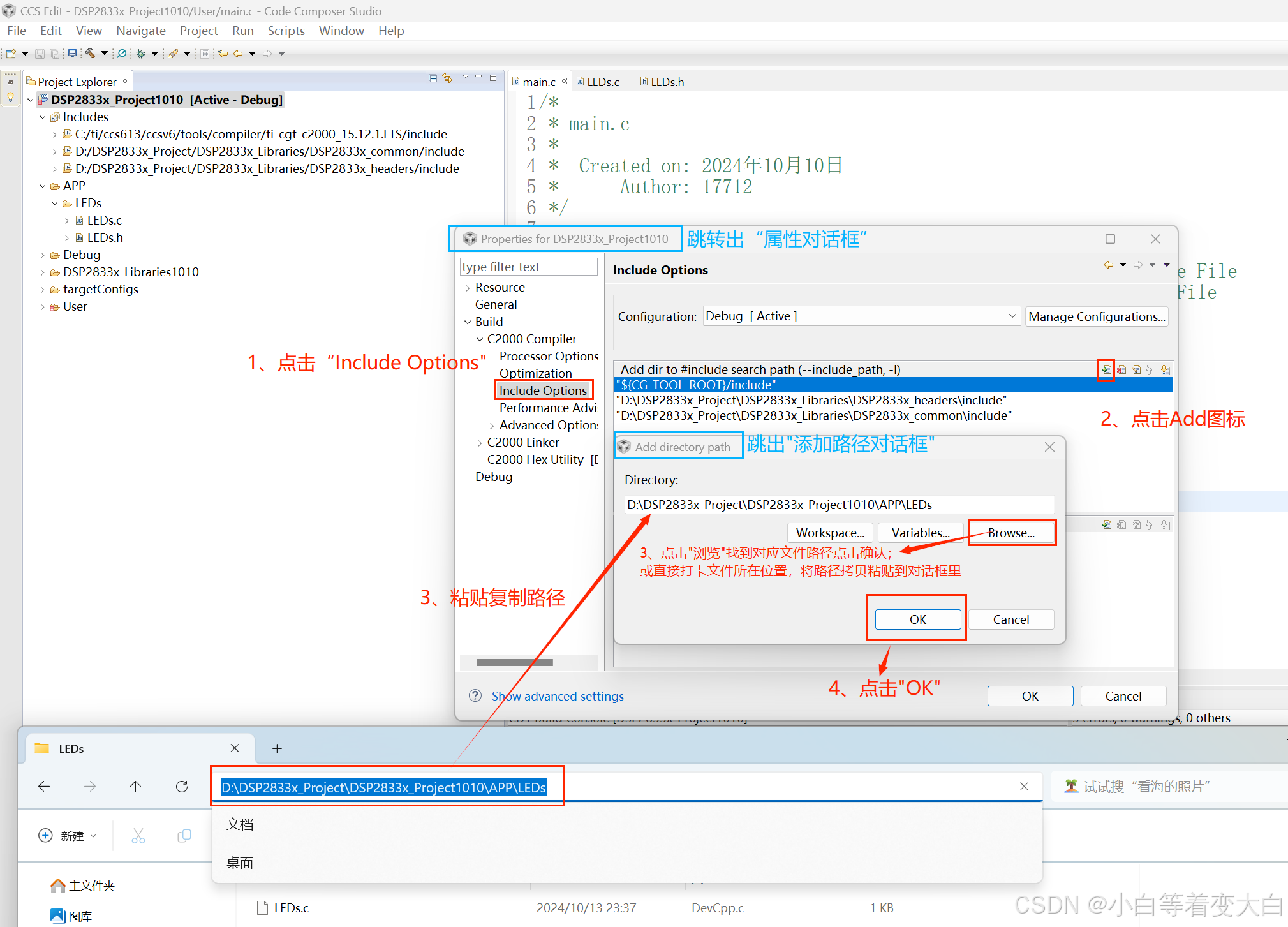Click the Manage Configurations... button
The height and width of the screenshot is (927, 1288).
(1097, 316)
